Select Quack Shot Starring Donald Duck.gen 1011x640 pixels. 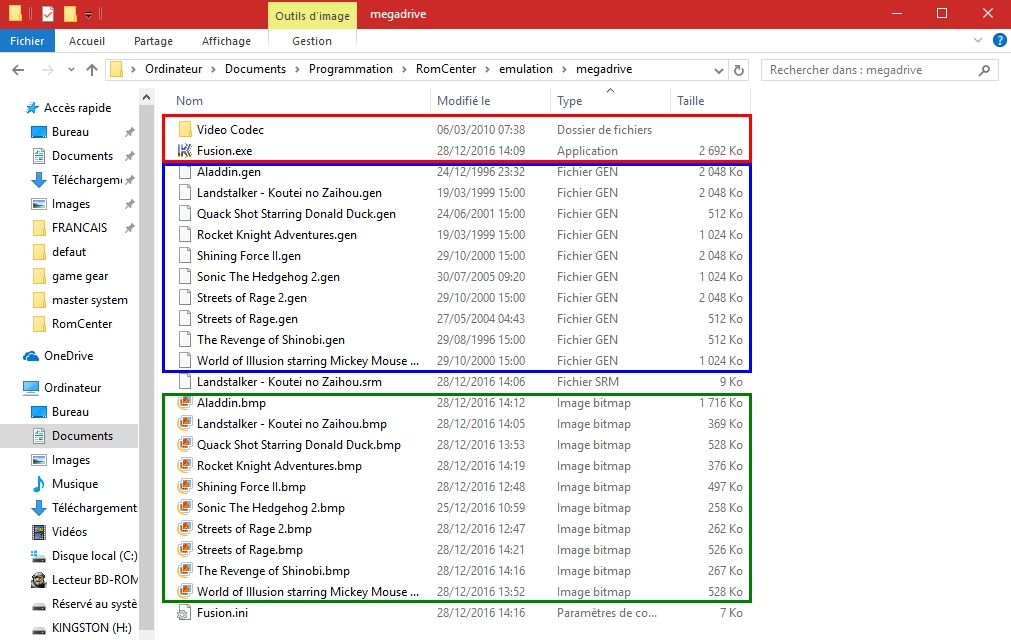296,214
